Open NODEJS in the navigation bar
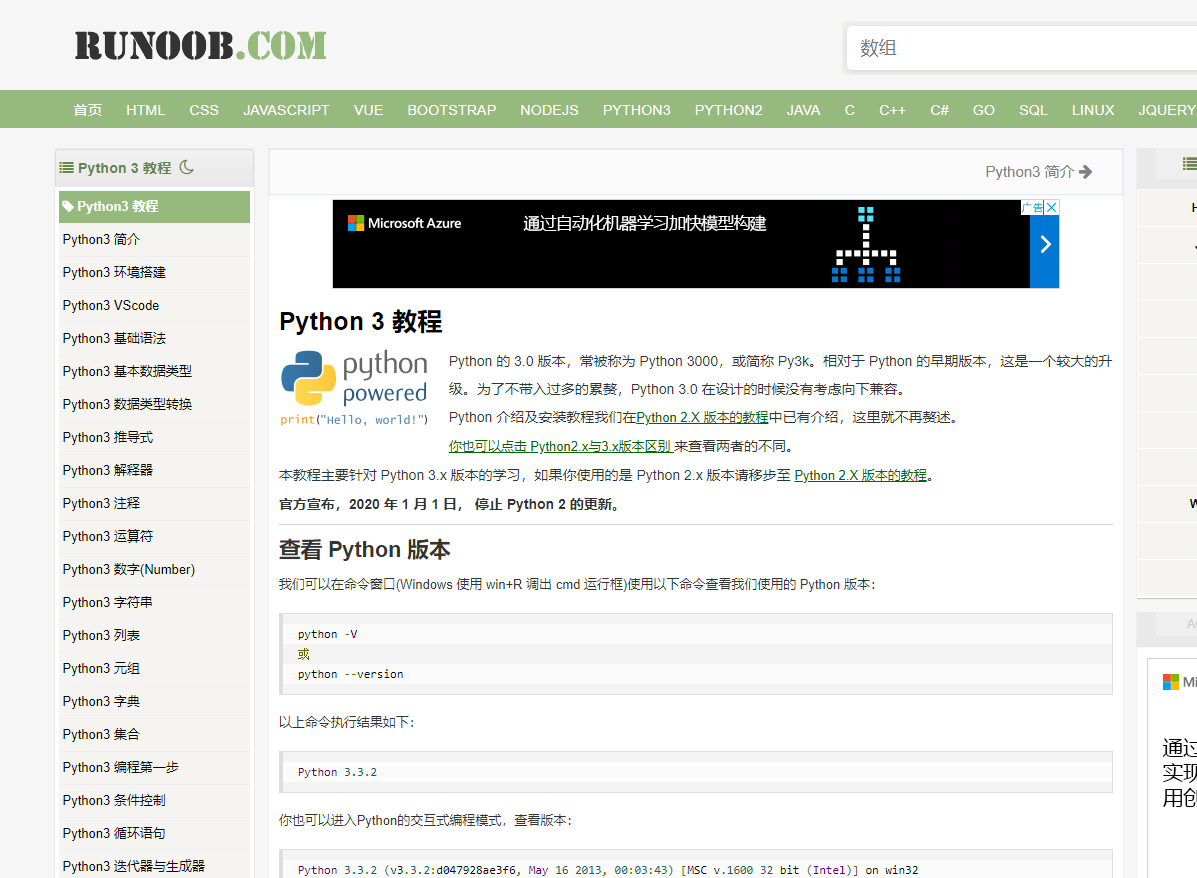The height and width of the screenshot is (878, 1197). pyautogui.click(x=550, y=110)
